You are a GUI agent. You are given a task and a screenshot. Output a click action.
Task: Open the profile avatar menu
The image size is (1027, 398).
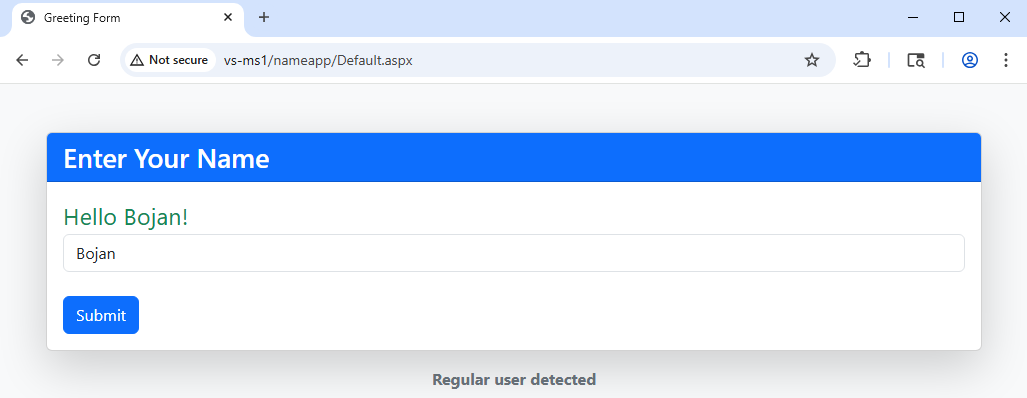click(969, 60)
